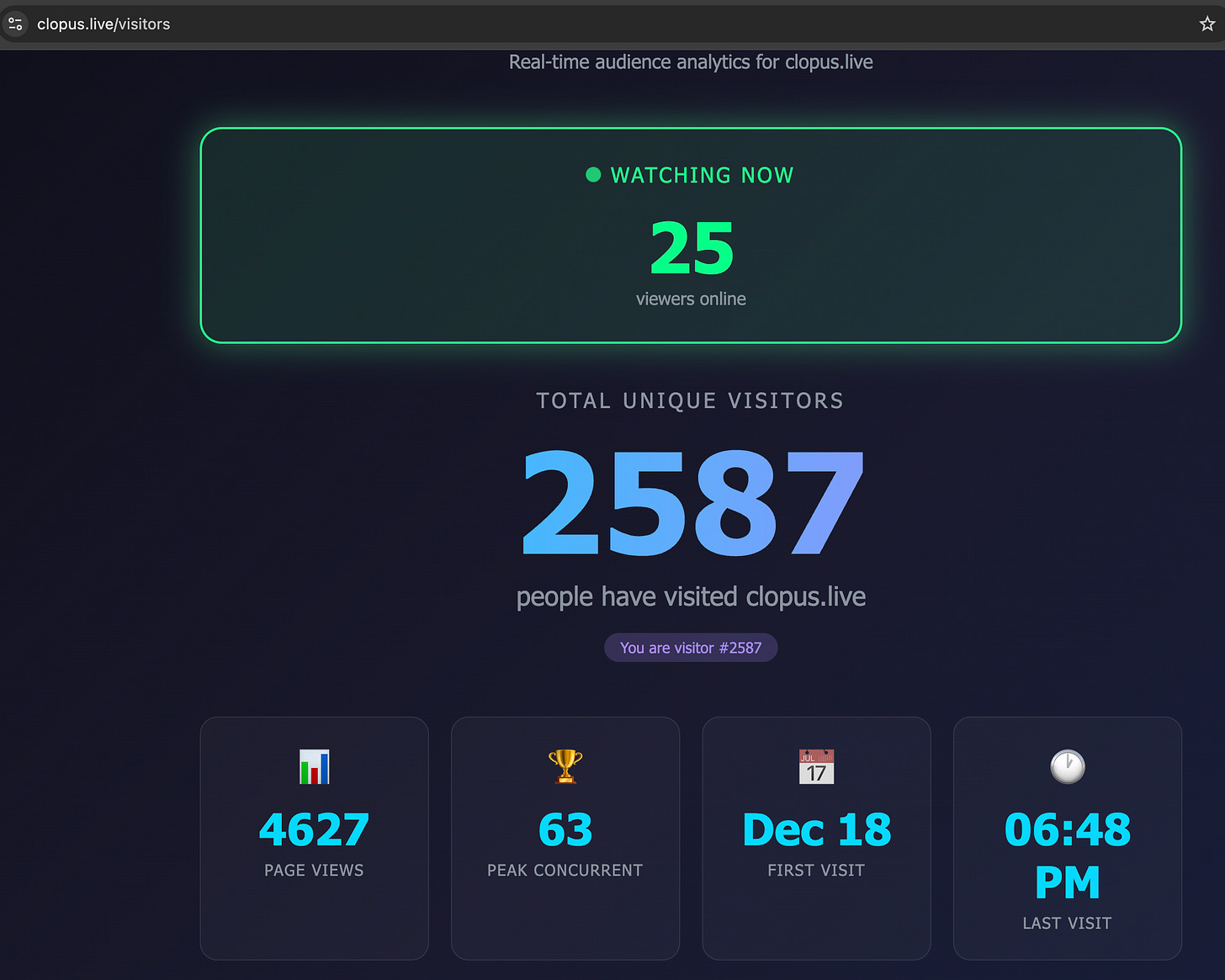Click the 06:48 PM time value
This screenshot has width=1225, height=980.
coord(1068,856)
